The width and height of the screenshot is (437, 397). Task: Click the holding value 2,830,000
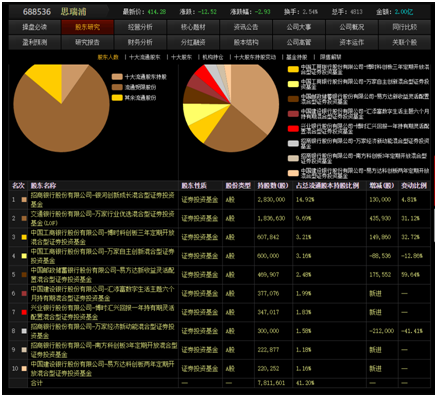click(271, 200)
